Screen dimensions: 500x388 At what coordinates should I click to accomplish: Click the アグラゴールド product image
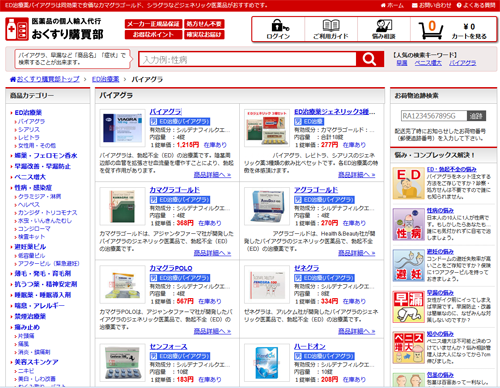tap(267, 207)
